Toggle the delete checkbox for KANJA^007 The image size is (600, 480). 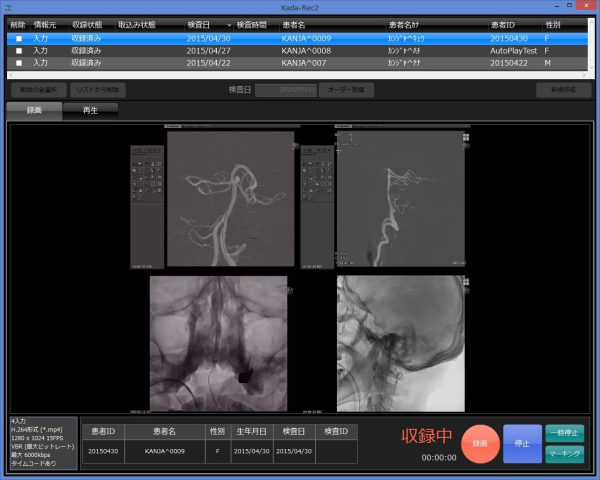point(18,62)
